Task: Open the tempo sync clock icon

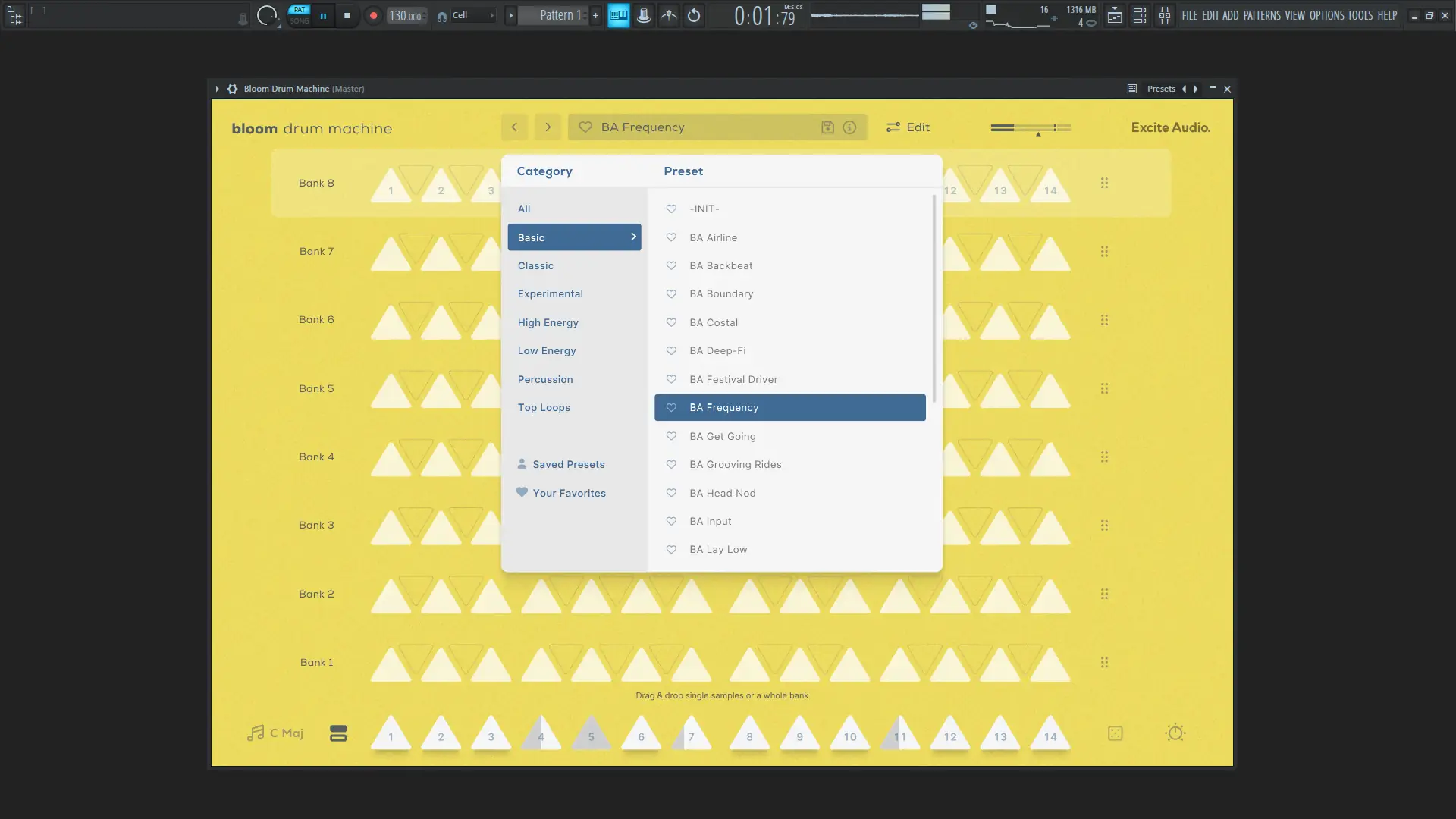Action: click(1175, 733)
